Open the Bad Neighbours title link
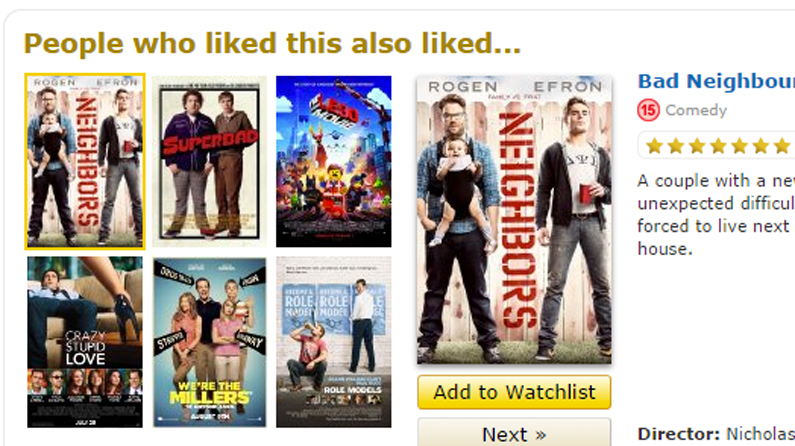Screen dimensions: 795x446 (x=716, y=81)
